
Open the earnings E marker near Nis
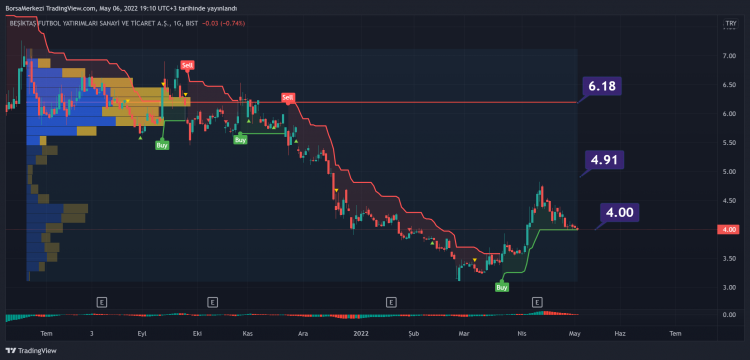click(538, 302)
